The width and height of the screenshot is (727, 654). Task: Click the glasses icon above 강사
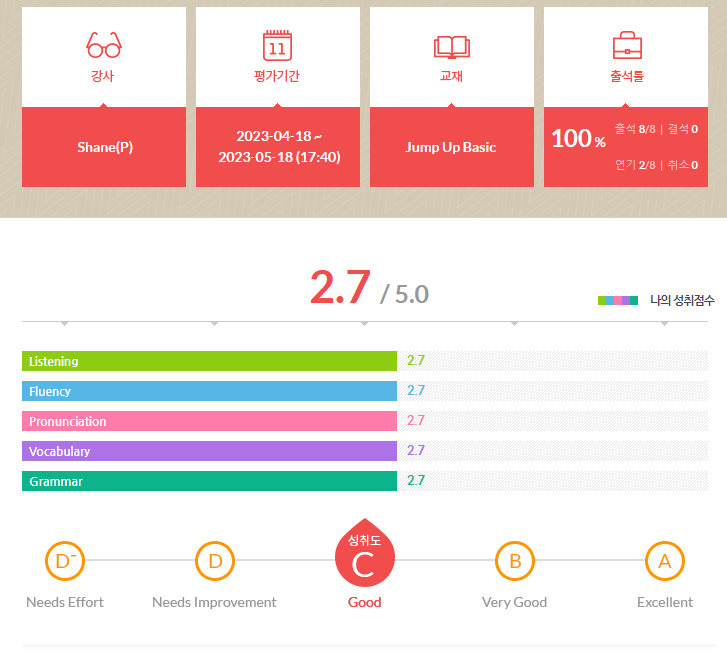104,45
